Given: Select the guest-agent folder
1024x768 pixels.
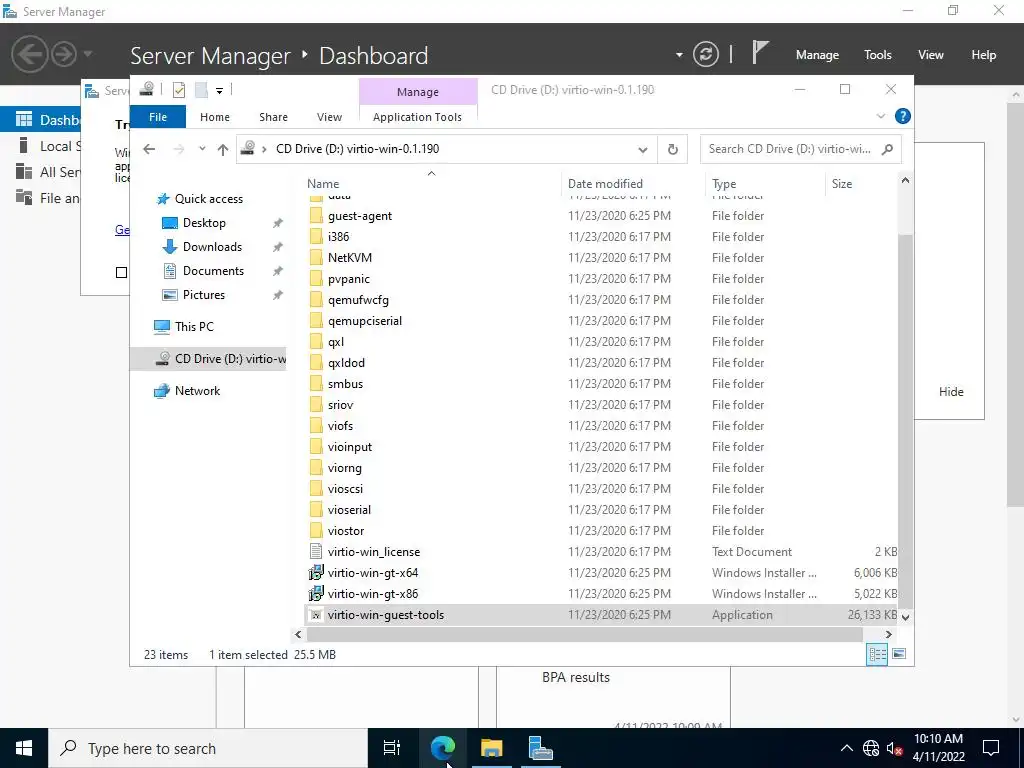Looking at the screenshot, I should pos(360,216).
